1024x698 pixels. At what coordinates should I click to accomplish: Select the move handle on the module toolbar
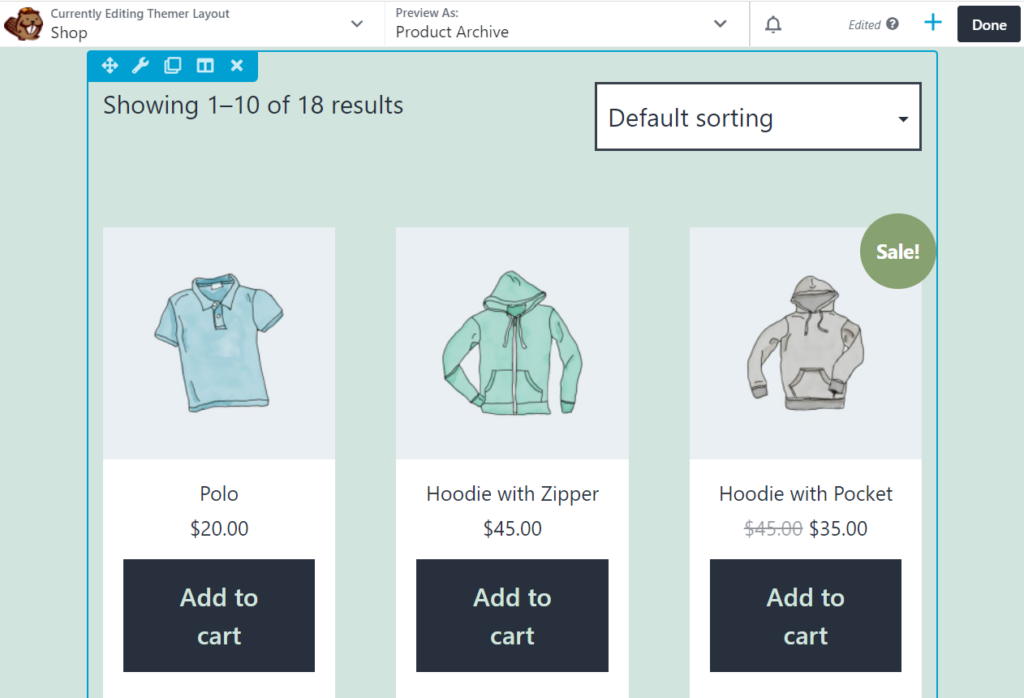coord(110,65)
